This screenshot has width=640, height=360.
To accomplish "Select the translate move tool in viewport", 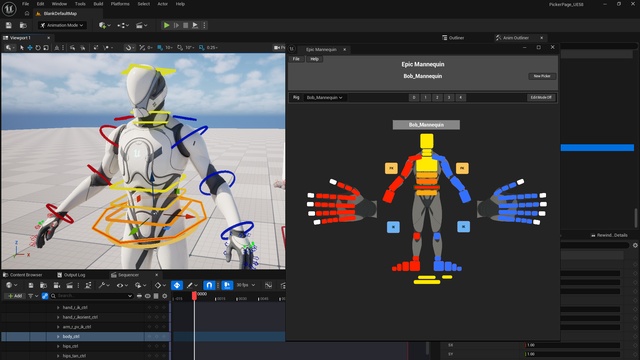I will coord(30,48).
